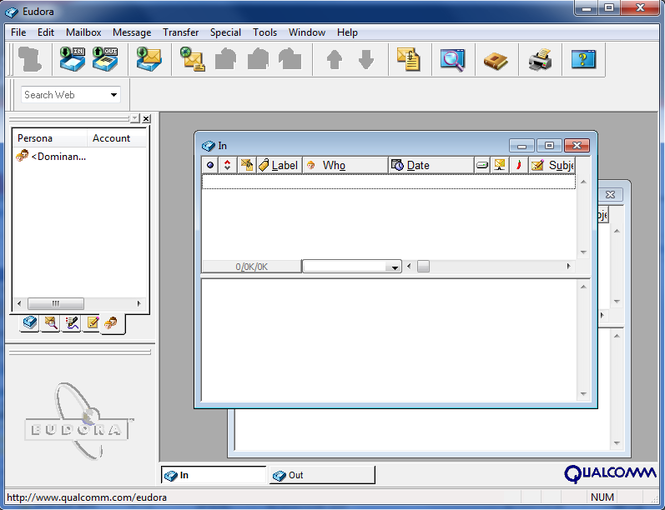Image resolution: width=665 pixels, height=510 pixels.
Task: Close the docked personas panel
Action: [146, 119]
